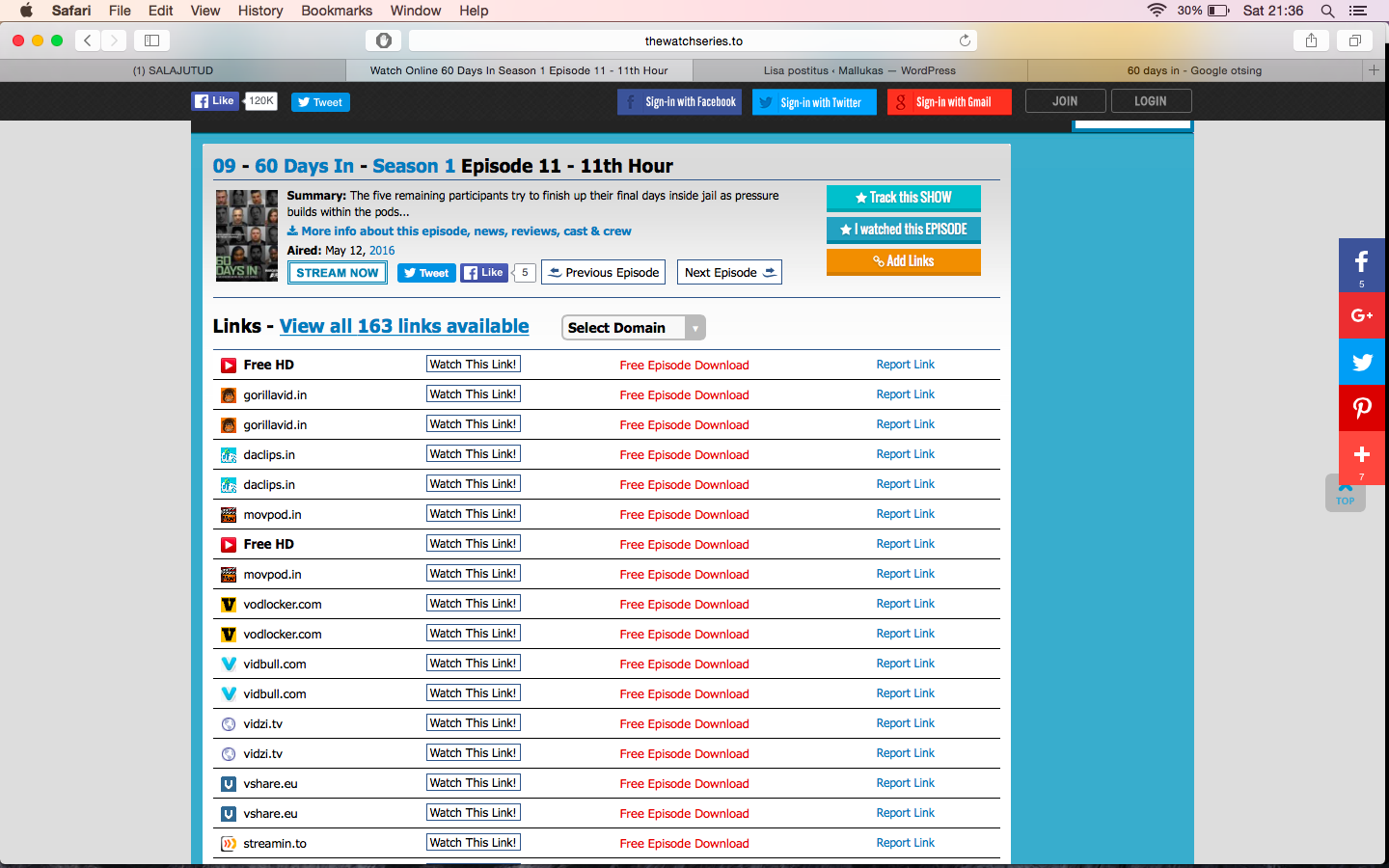Report the streamin.to link
The height and width of the screenshot is (868, 1389).
pyautogui.click(x=905, y=843)
